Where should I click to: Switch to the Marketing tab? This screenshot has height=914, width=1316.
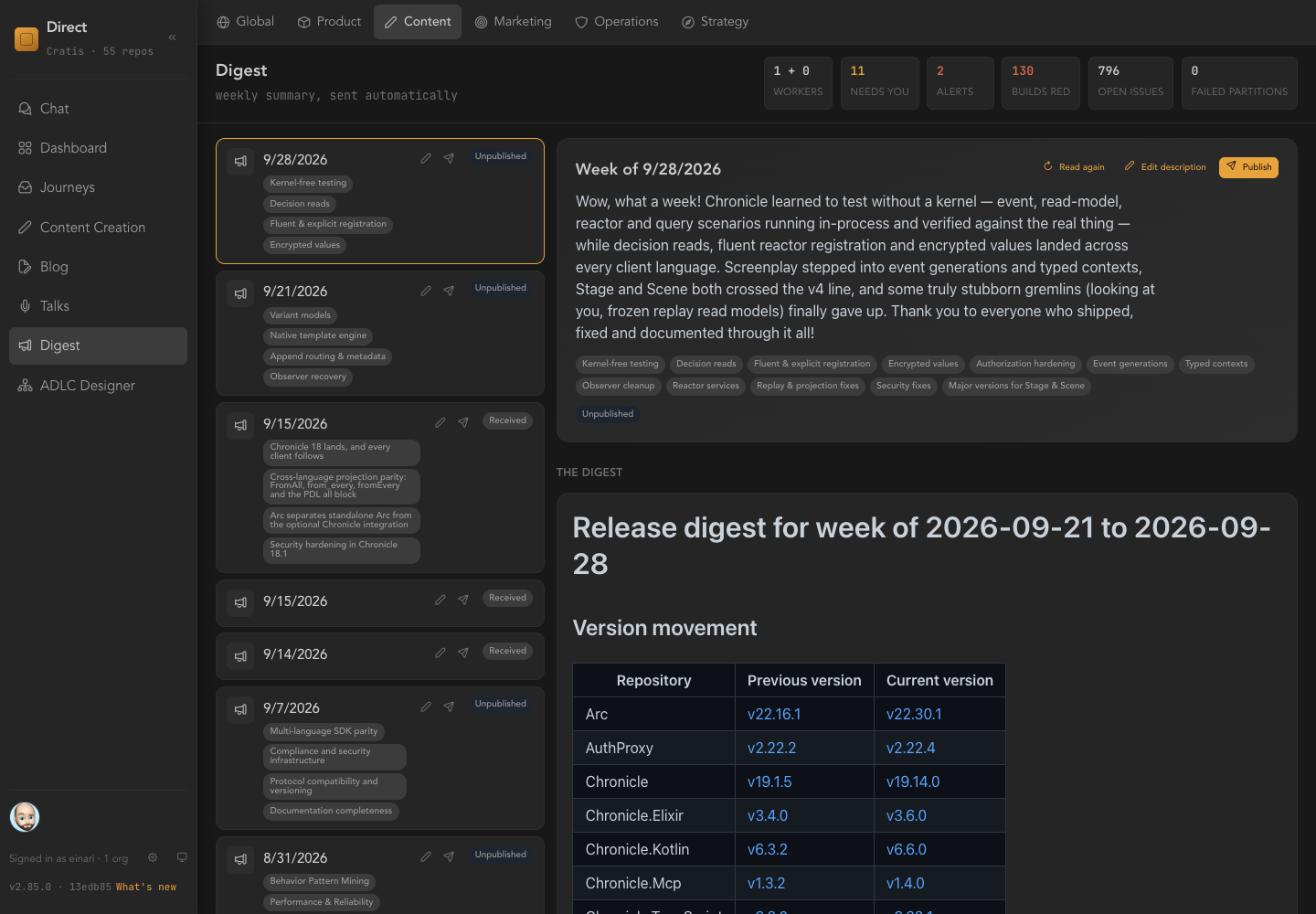click(513, 22)
